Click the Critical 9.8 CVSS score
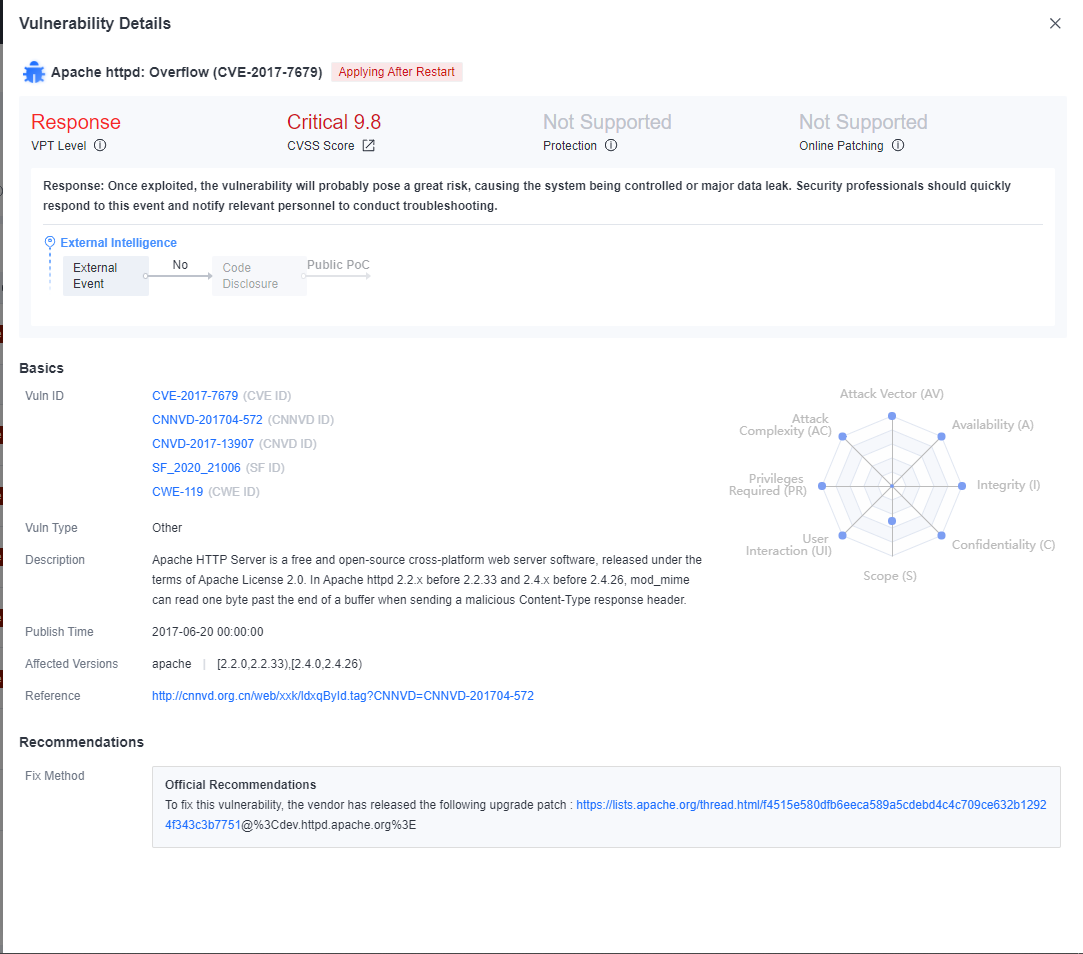This screenshot has width=1083, height=954. click(333, 122)
